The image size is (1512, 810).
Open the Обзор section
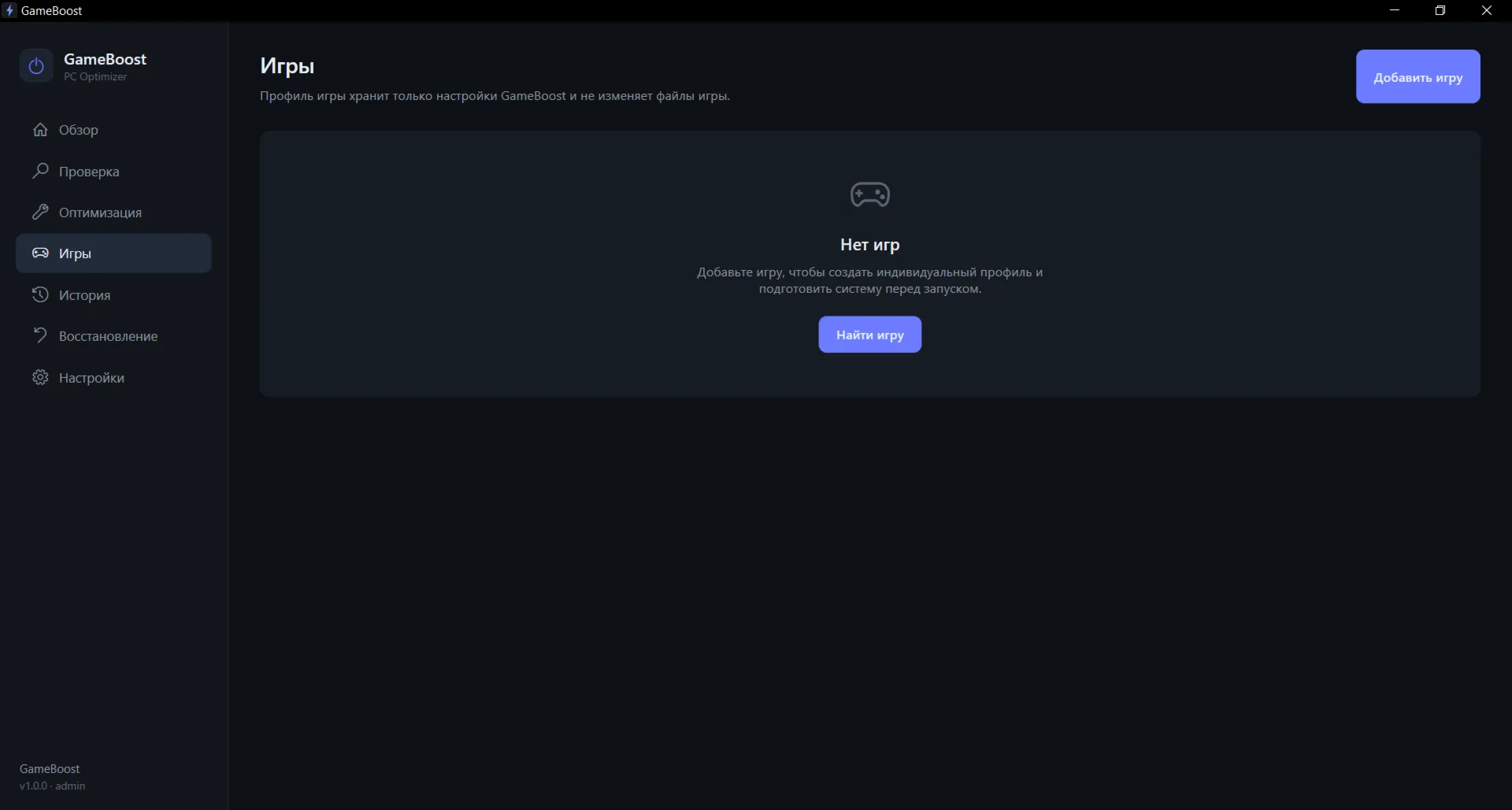click(113, 130)
